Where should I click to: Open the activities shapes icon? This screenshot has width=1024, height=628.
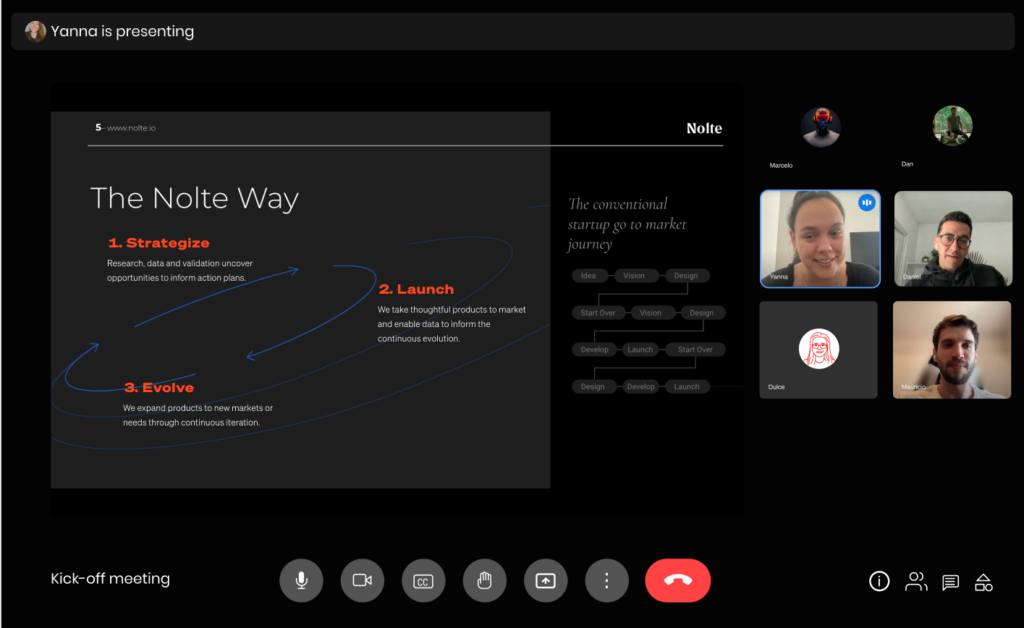pos(984,581)
